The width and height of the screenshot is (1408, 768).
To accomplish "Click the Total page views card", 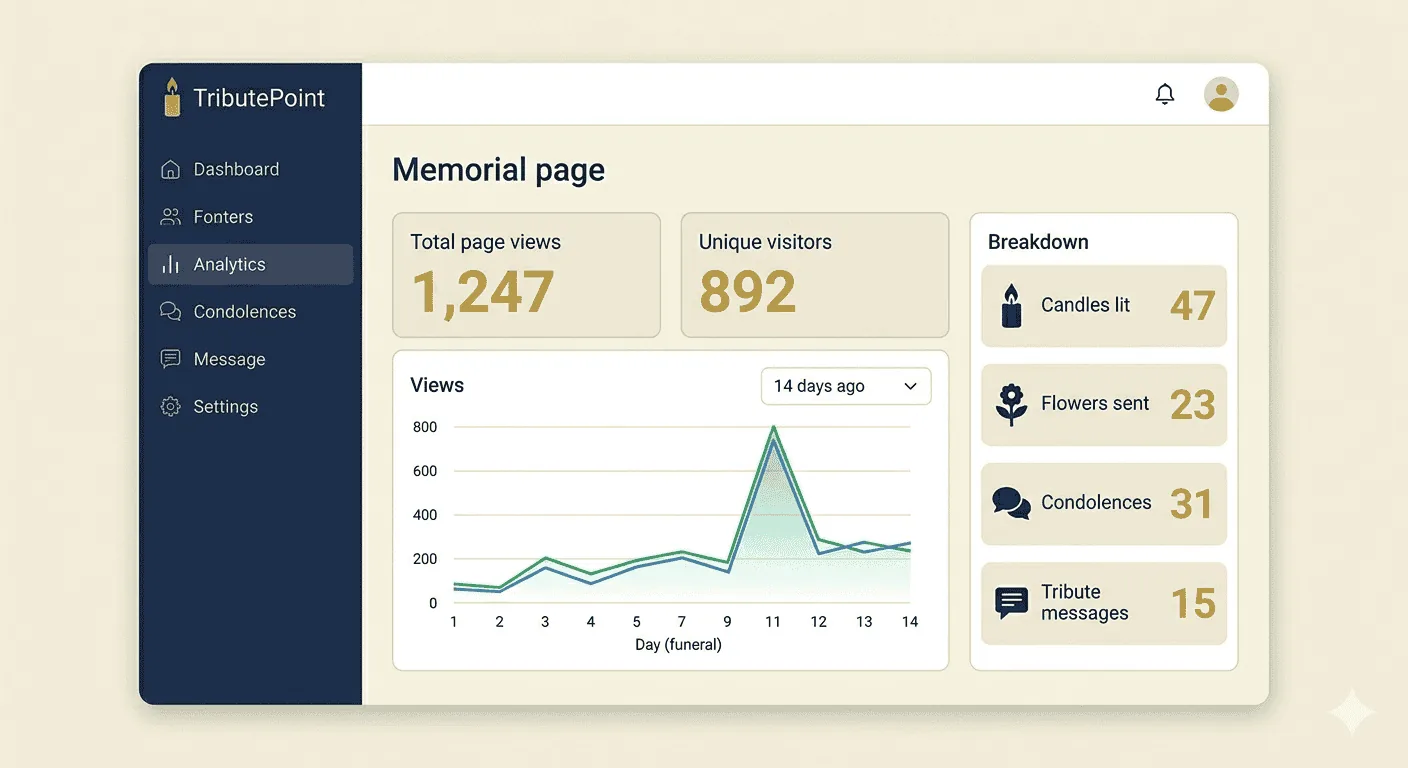I will click(x=526, y=274).
